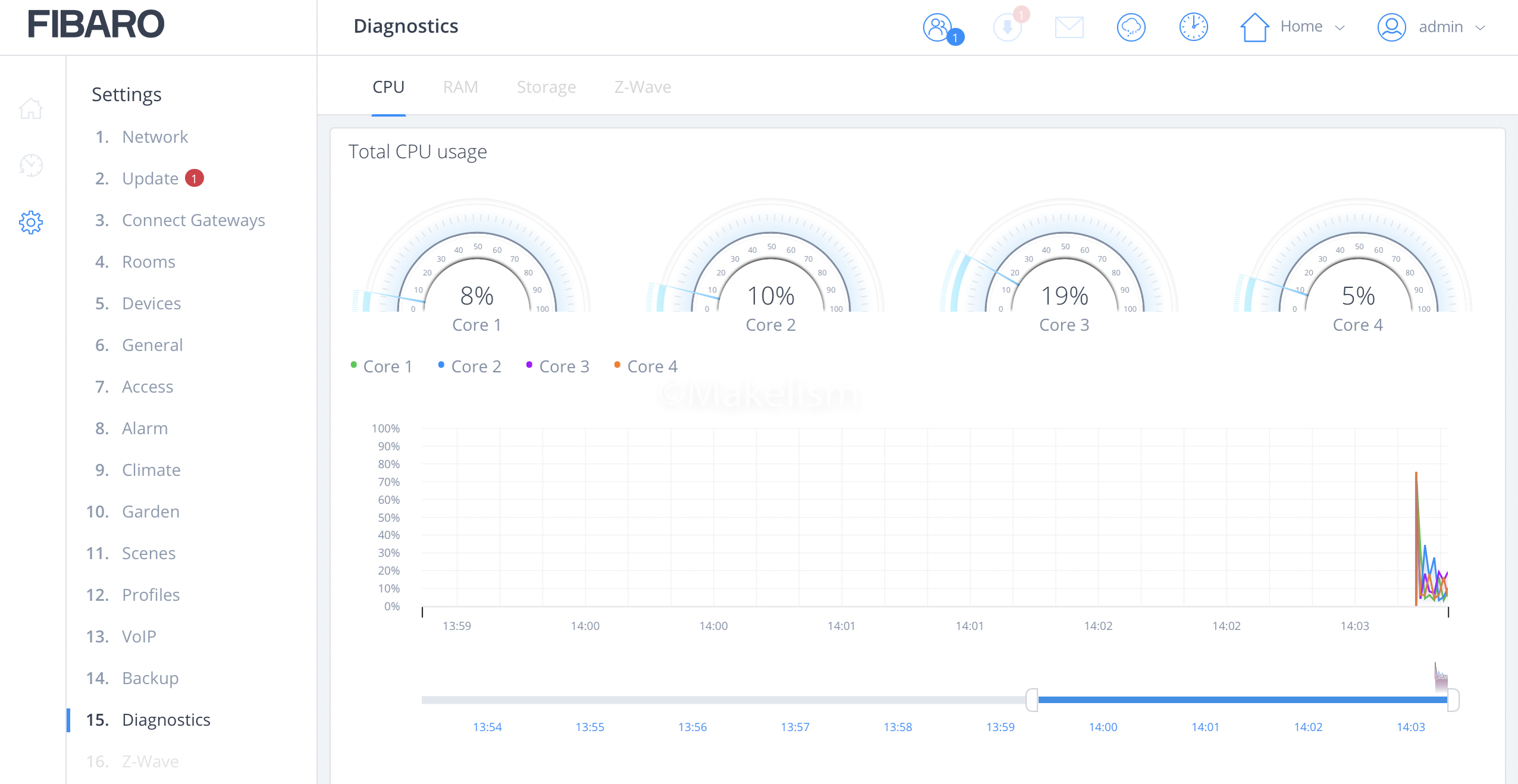Click the weather cloud icon
The height and width of the screenshot is (784, 1518).
[1131, 27]
